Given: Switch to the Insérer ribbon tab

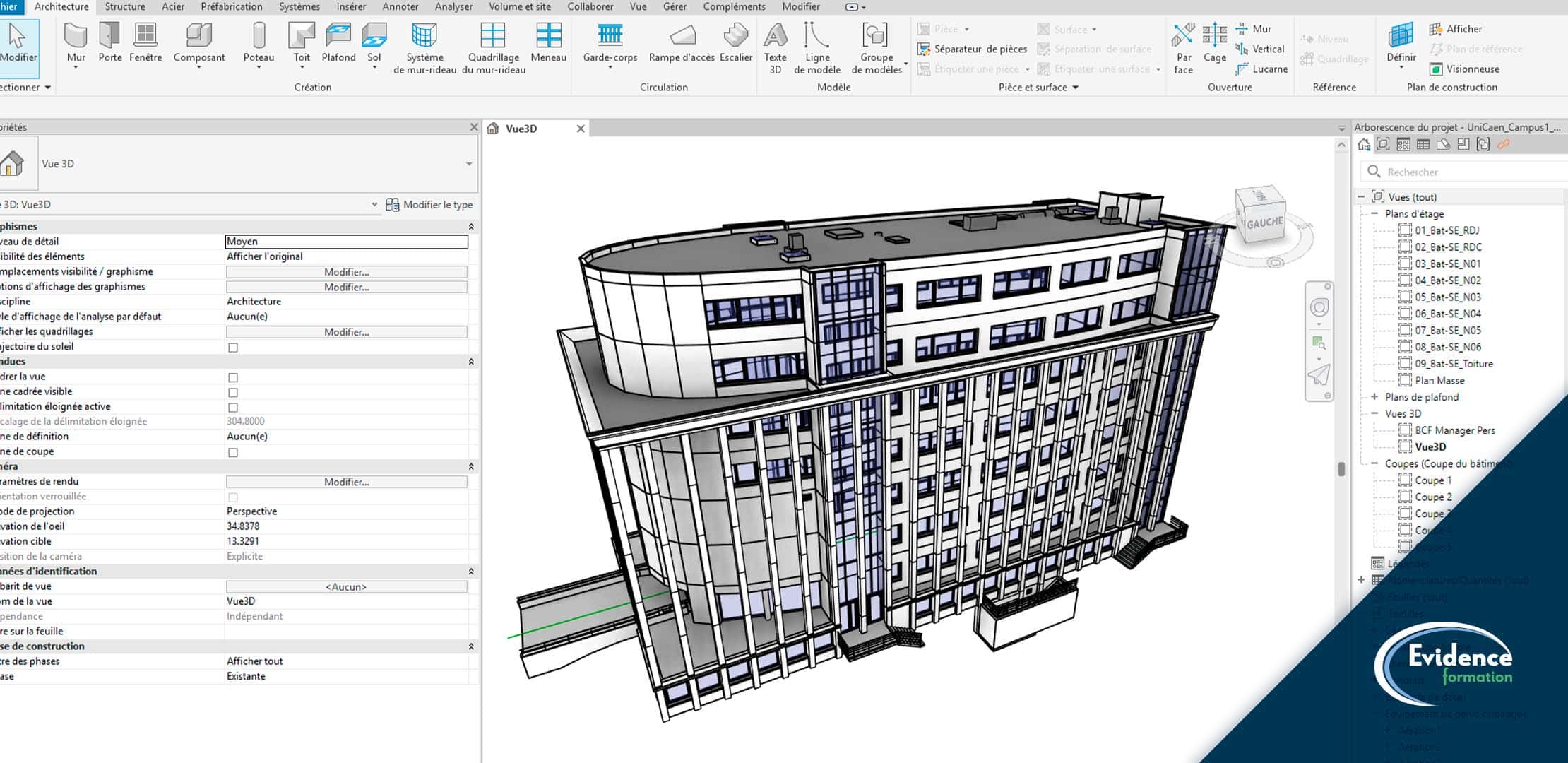Looking at the screenshot, I should pos(350,6).
